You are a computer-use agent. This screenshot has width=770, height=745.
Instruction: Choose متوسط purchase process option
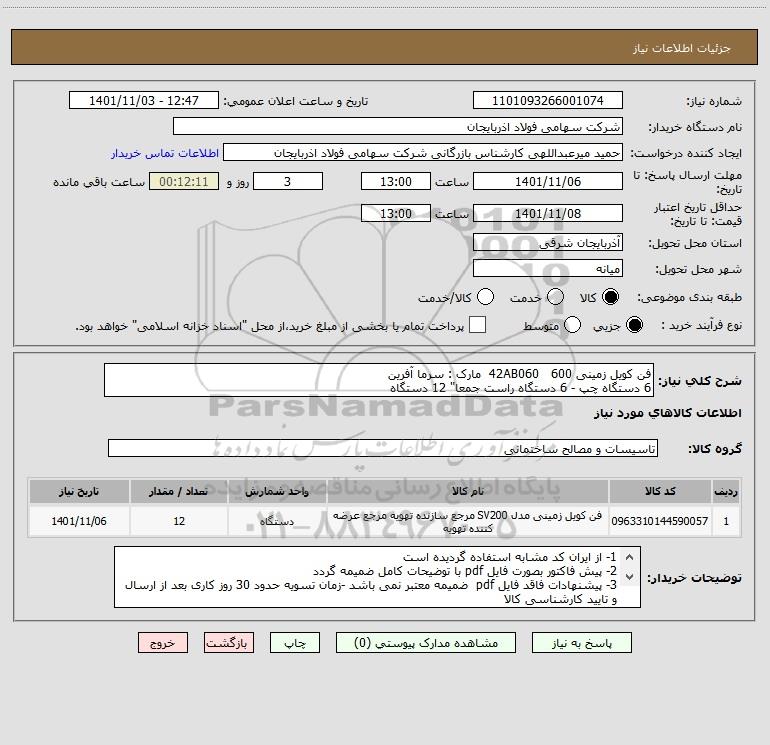[x=572, y=325]
